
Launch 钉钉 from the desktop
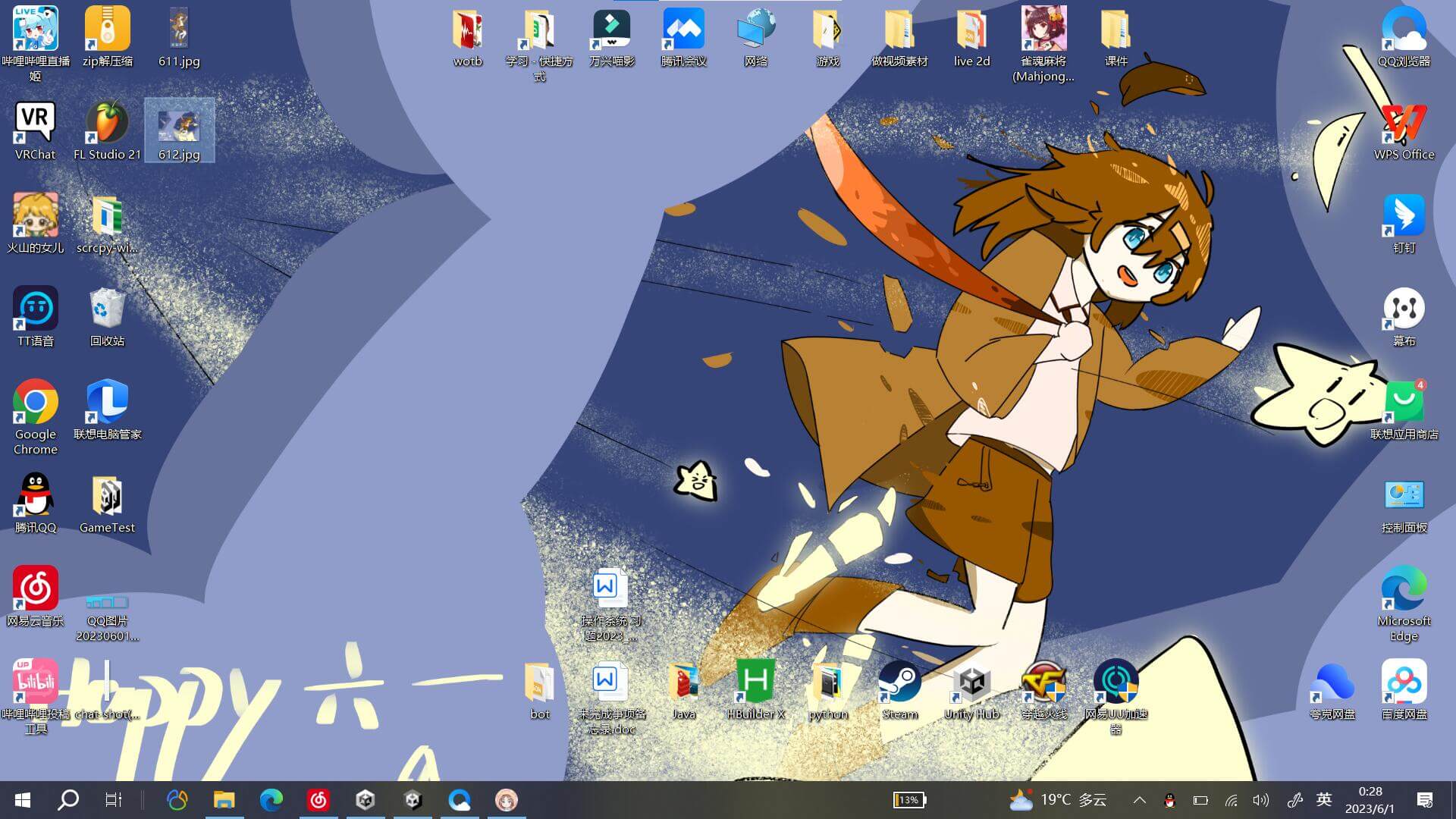1404,224
